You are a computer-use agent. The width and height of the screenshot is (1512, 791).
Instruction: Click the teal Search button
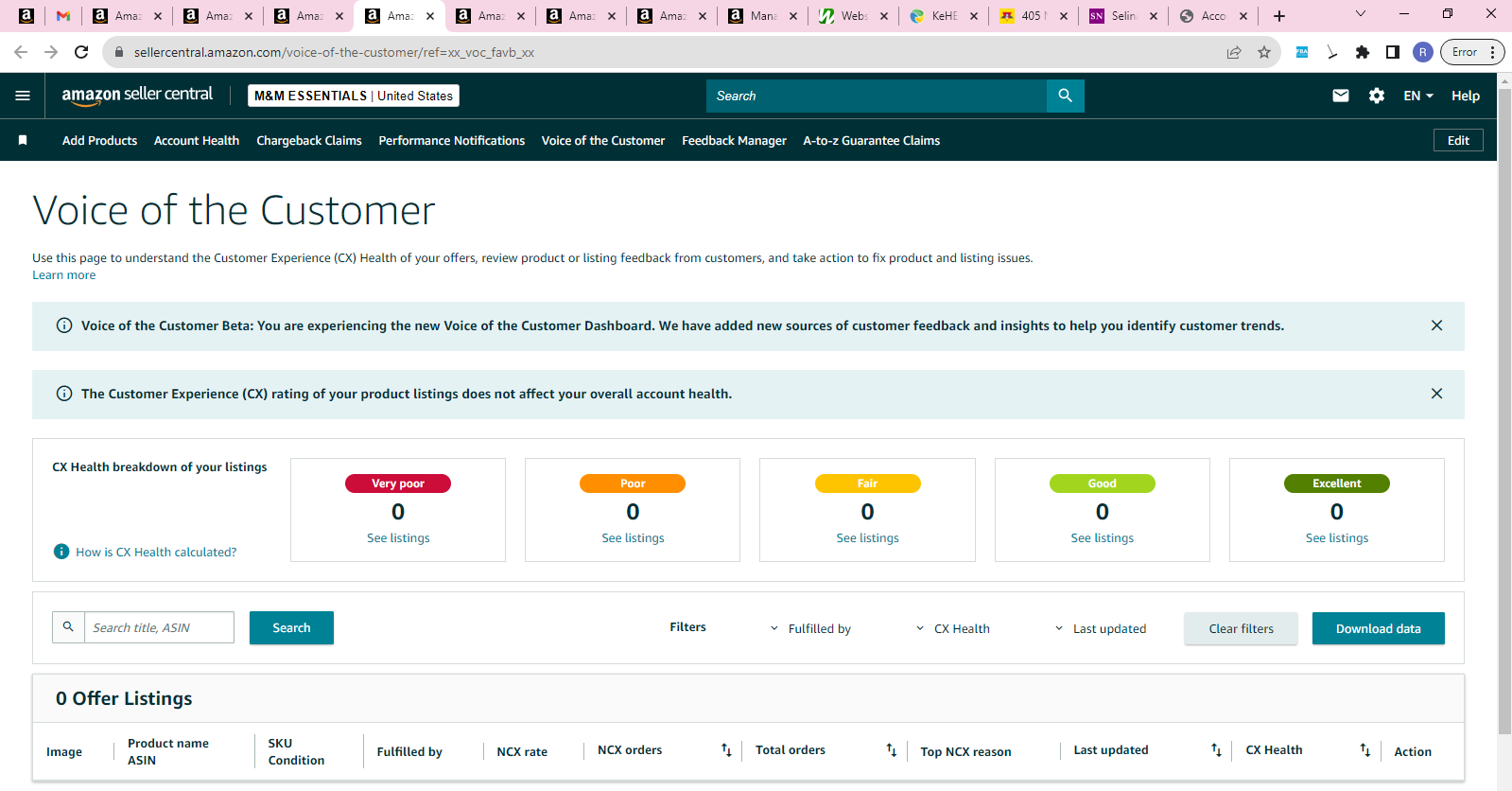coord(291,627)
